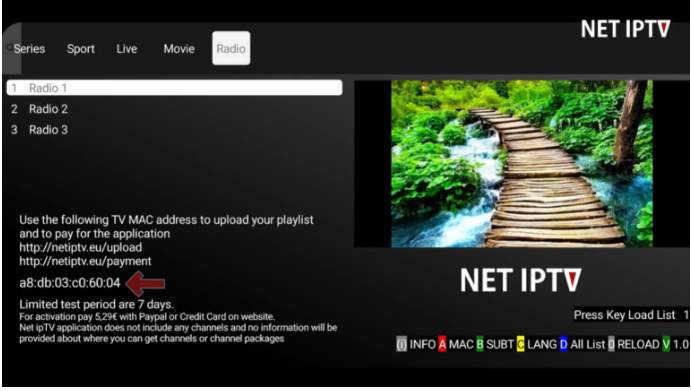Click Press Key Load List message
Image resolution: width=691 pixels, height=391 pixels.
pos(624,315)
